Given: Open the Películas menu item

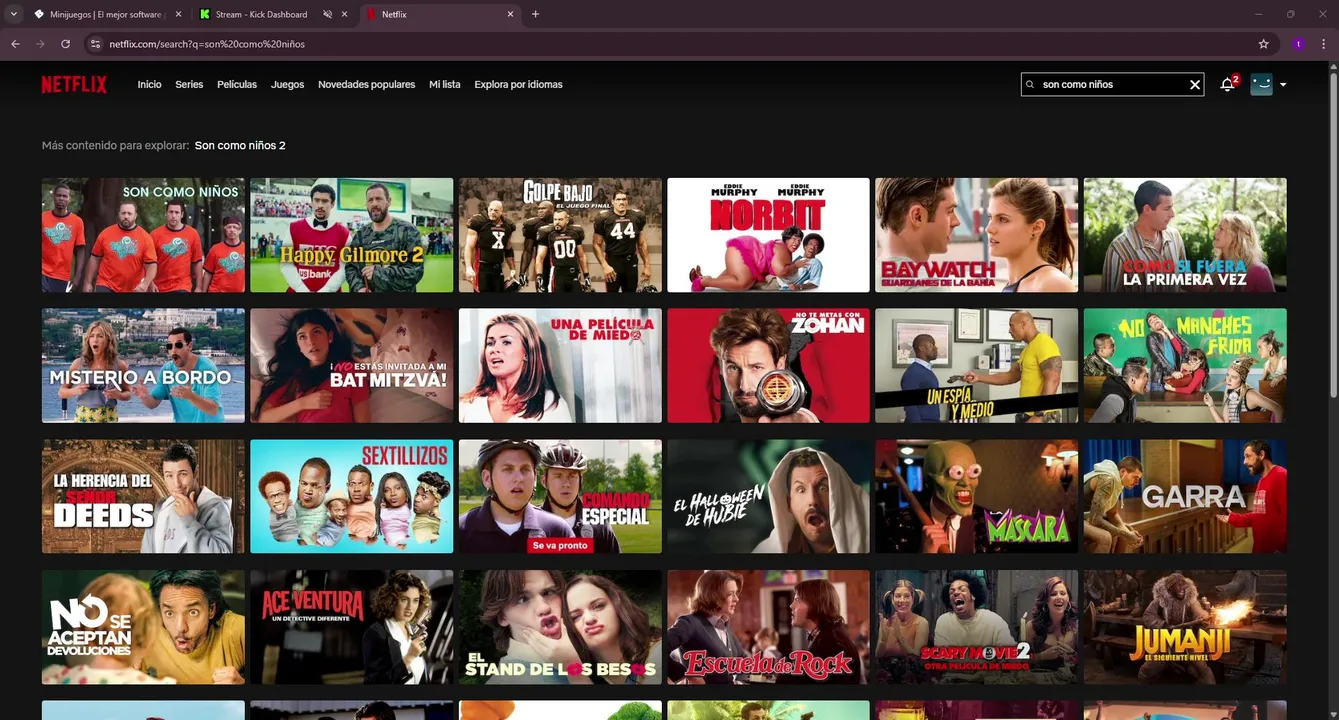Looking at the screenshot, I should pos(237,85).
